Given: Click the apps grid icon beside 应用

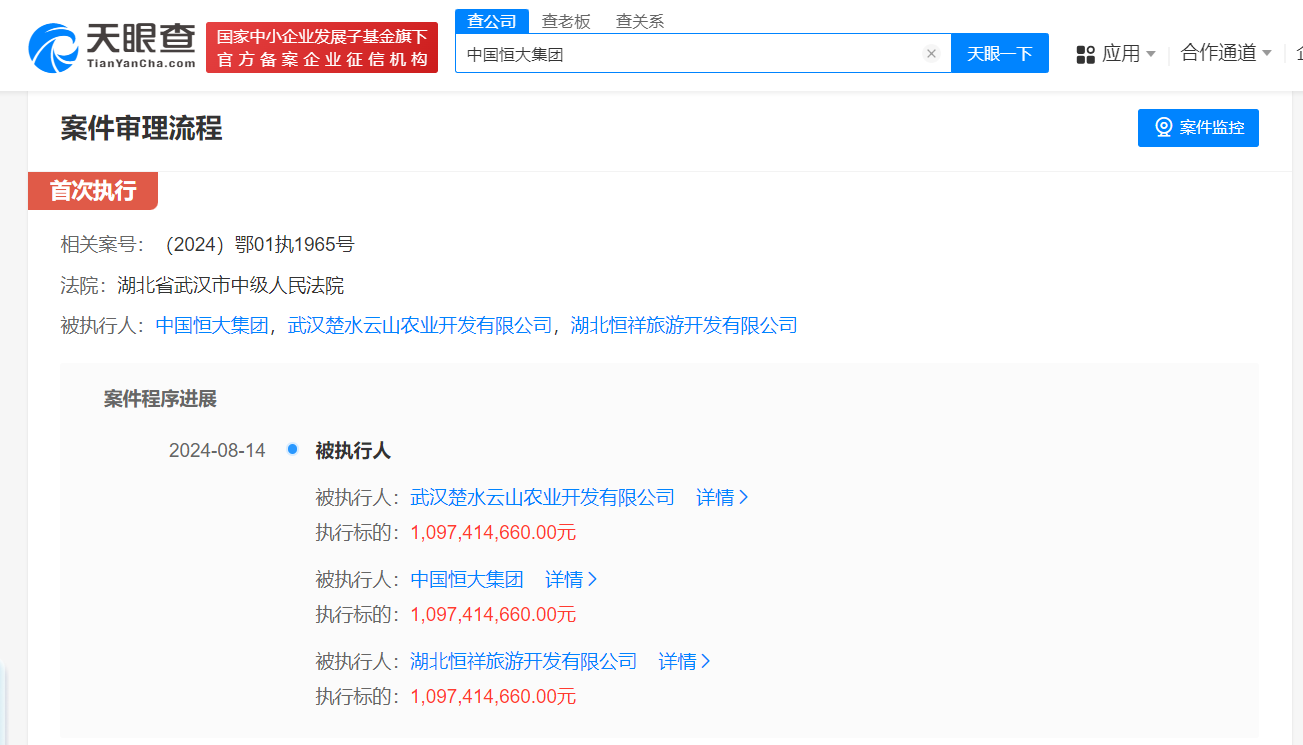Looking at the screenshot, I should point(1085,53).
